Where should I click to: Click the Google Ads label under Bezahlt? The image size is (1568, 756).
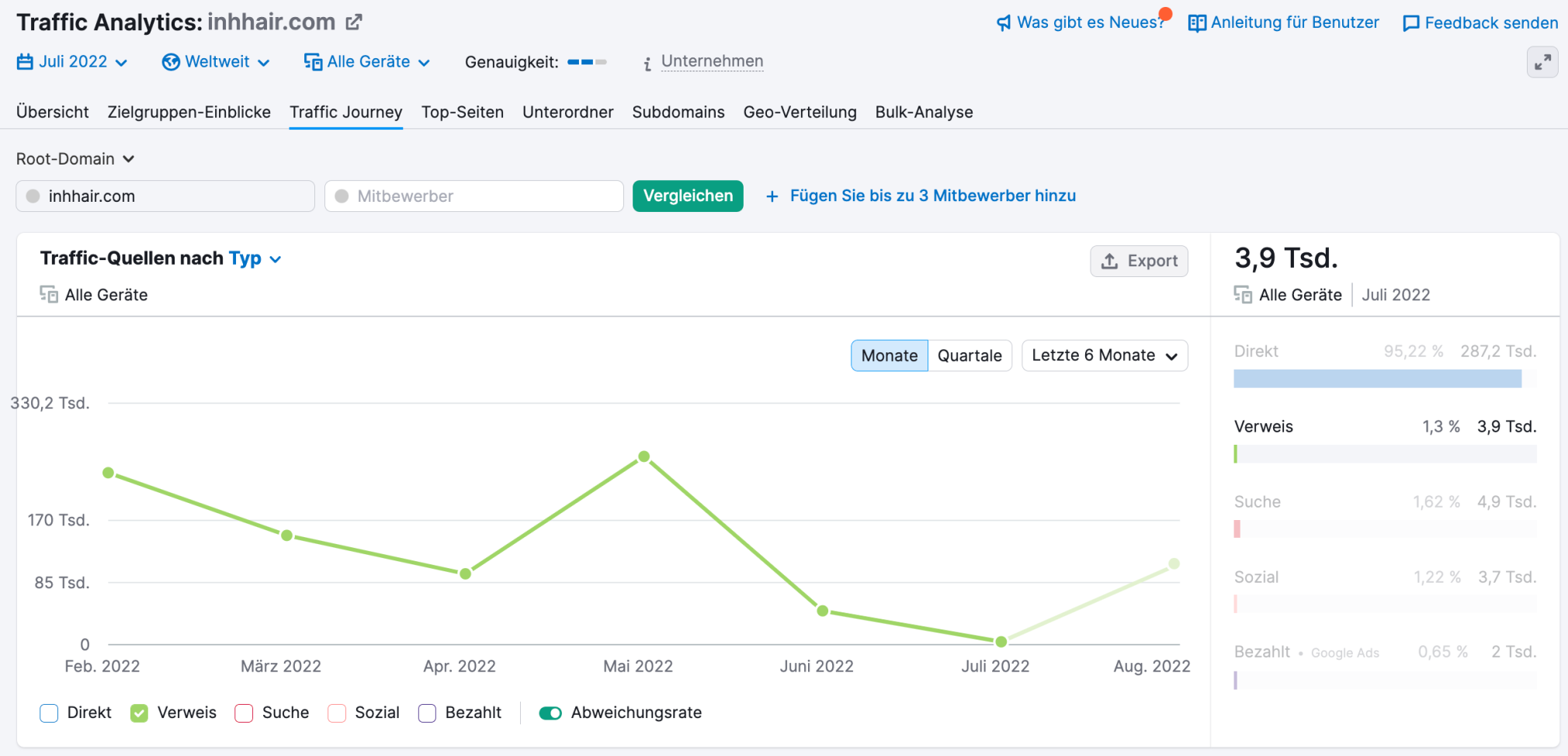(1345, 653)
